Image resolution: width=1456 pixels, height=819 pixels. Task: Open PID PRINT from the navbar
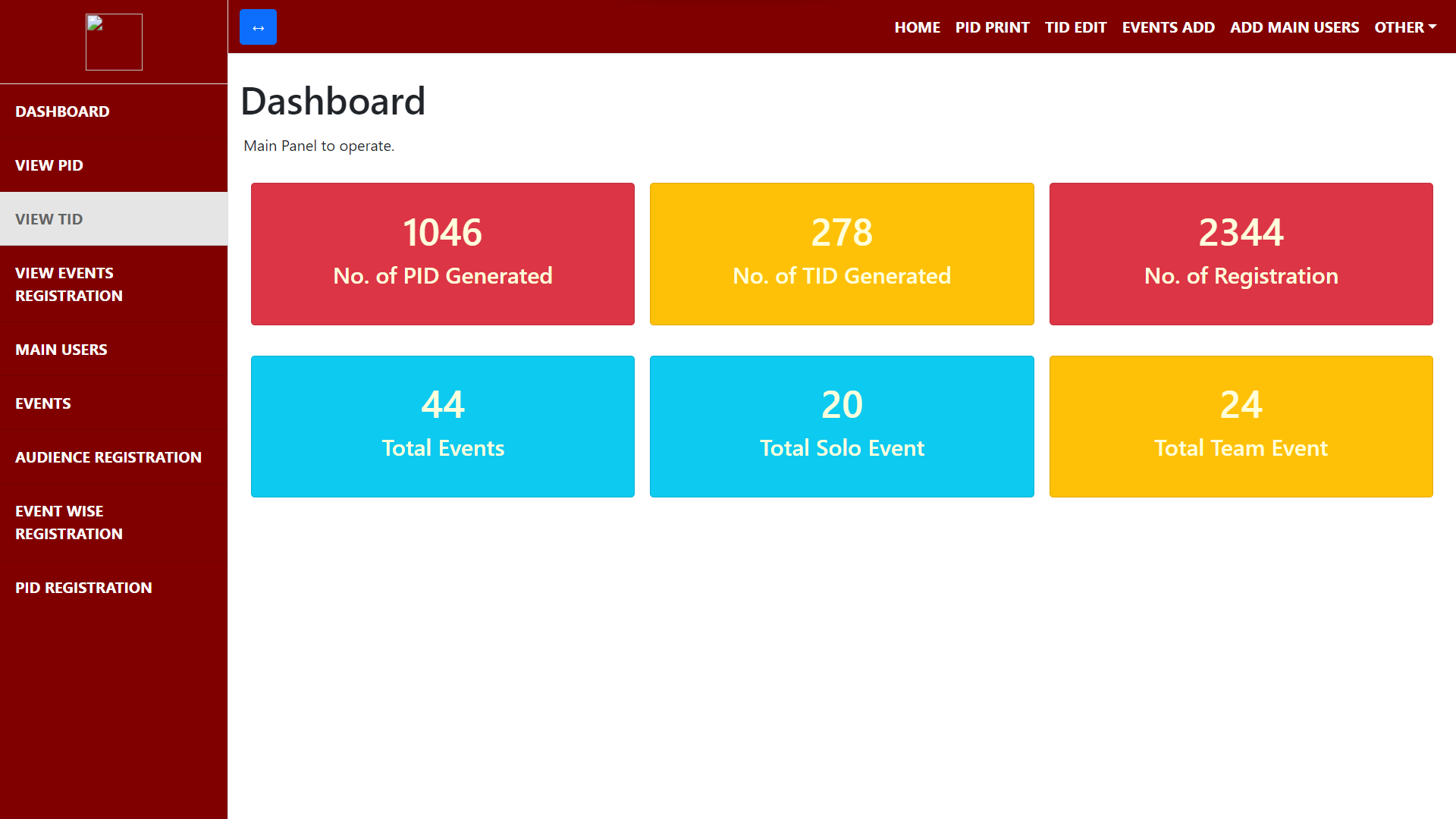click(x=992, y=27)
